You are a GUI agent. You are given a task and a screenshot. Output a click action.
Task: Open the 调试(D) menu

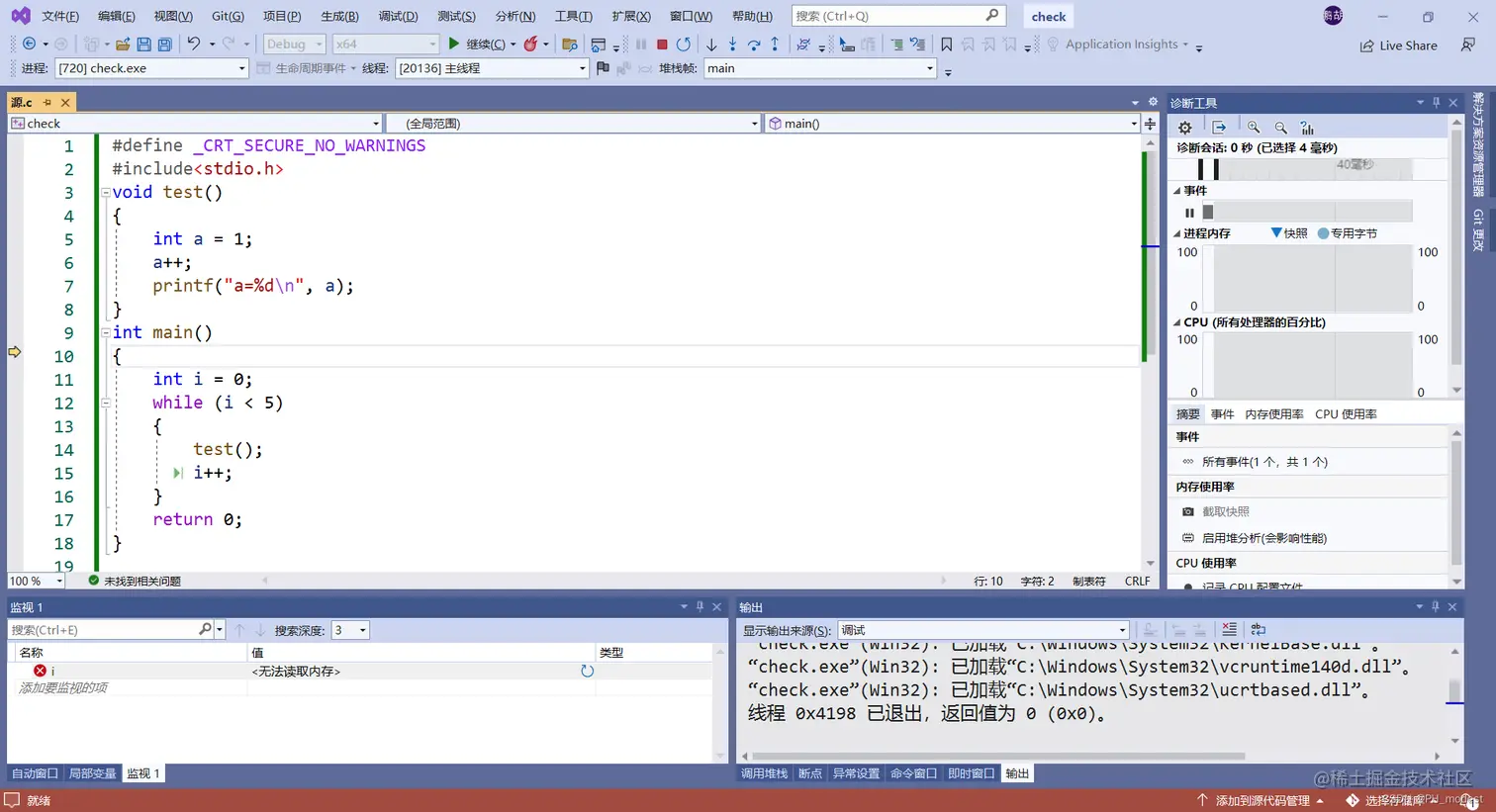point(398,16)
